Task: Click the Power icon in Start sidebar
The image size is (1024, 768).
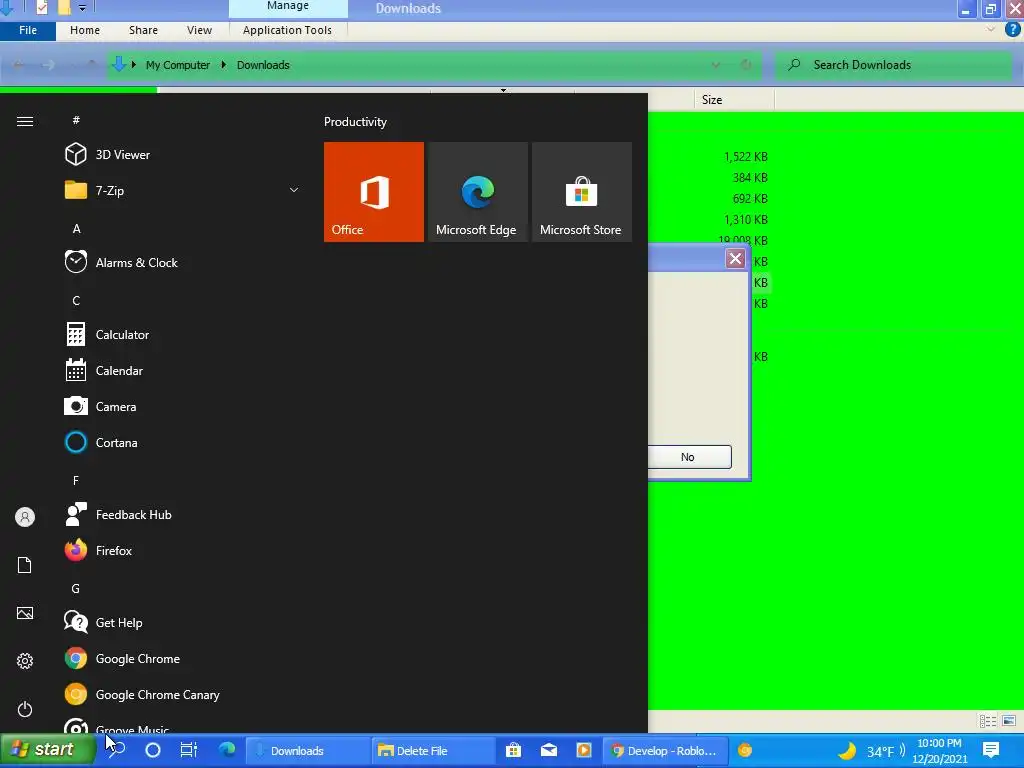Action: [x=25, y=709]
